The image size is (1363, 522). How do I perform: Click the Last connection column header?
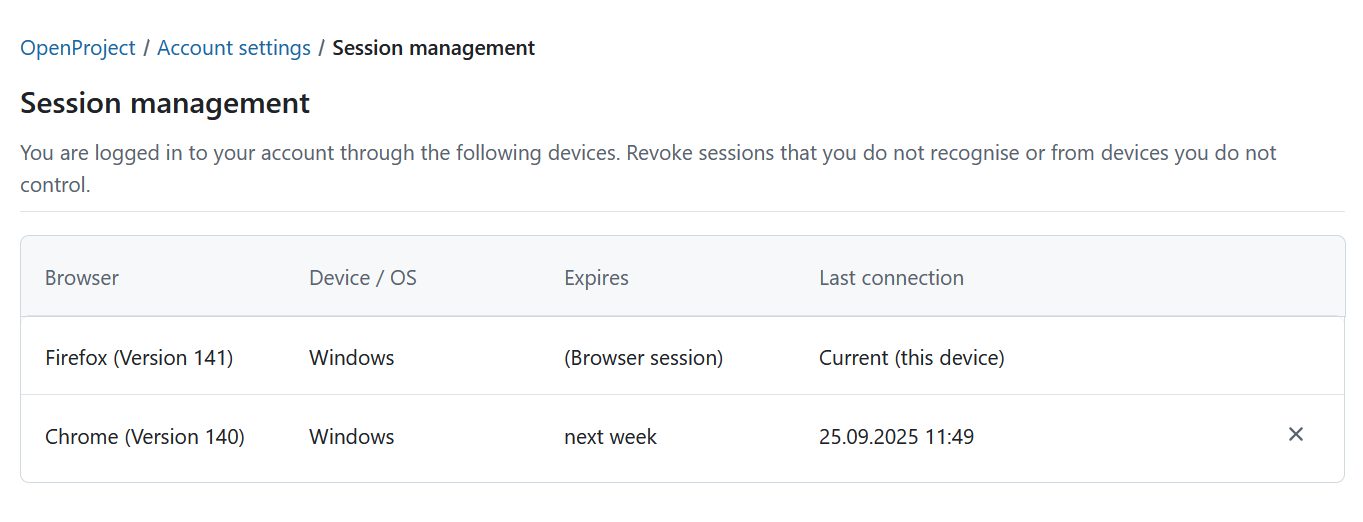[x=891, y=278]
